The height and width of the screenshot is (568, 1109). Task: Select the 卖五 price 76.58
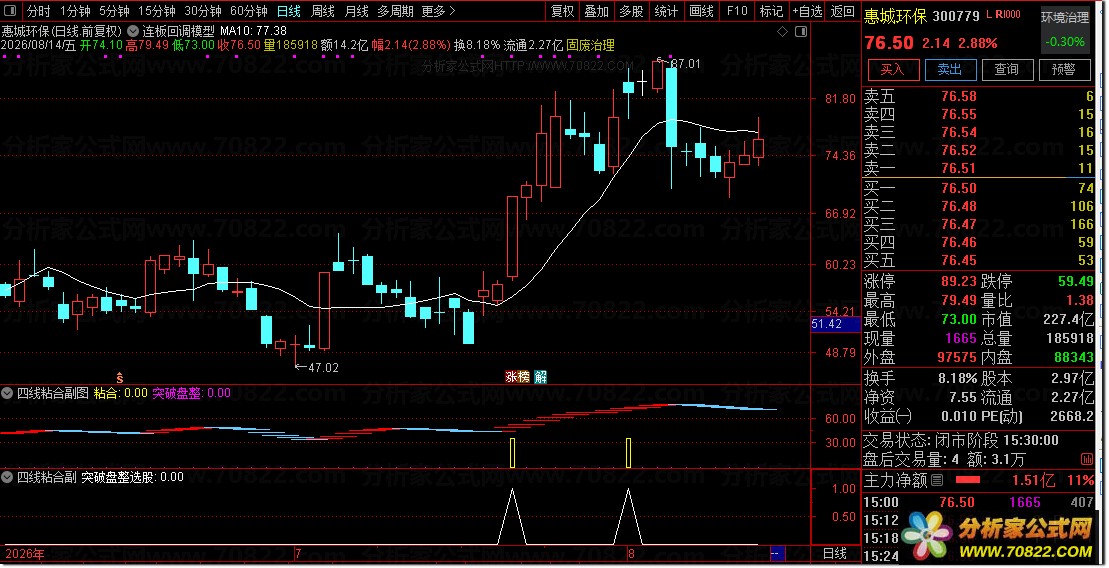pos(958,95)
